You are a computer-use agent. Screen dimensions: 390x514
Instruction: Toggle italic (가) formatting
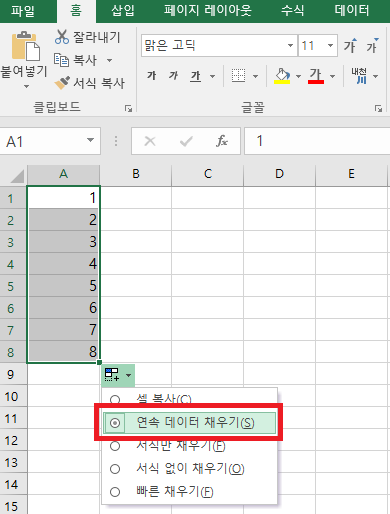[x=173, y=76]
